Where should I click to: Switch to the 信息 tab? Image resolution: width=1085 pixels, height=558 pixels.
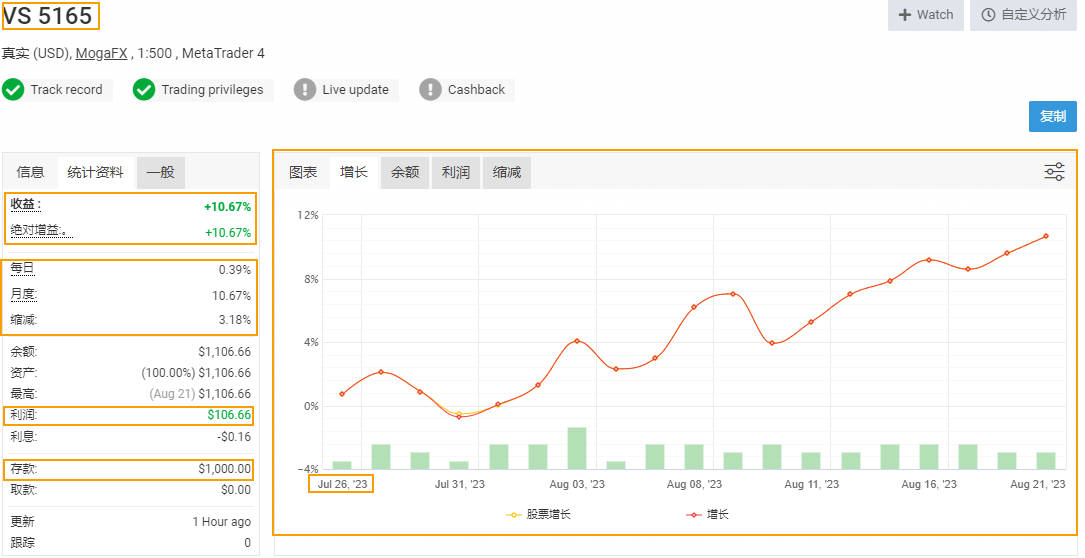(30, 173)
